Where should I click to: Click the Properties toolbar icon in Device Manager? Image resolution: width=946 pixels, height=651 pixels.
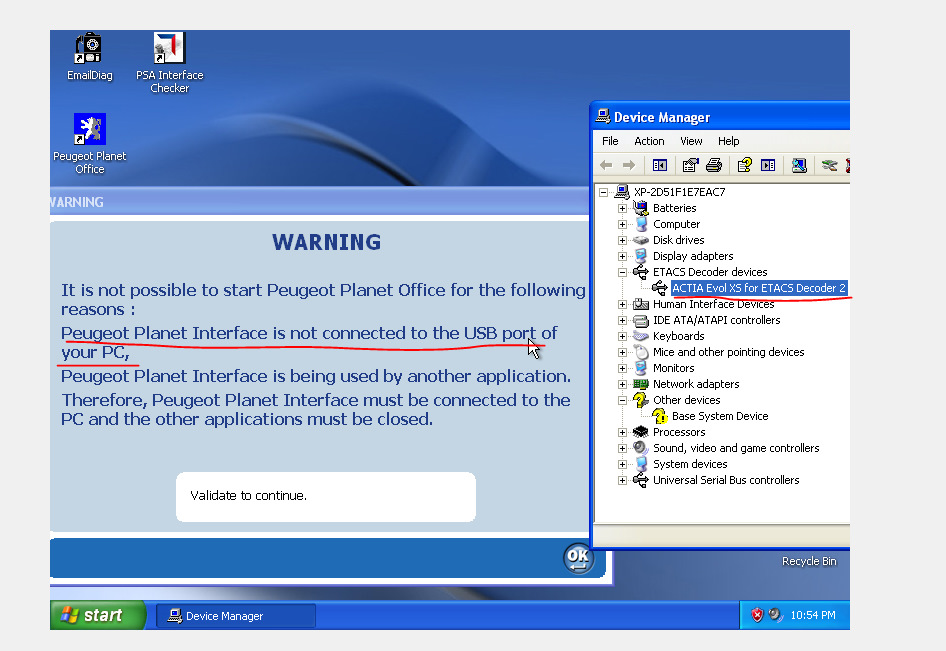[x=690, y=165]
